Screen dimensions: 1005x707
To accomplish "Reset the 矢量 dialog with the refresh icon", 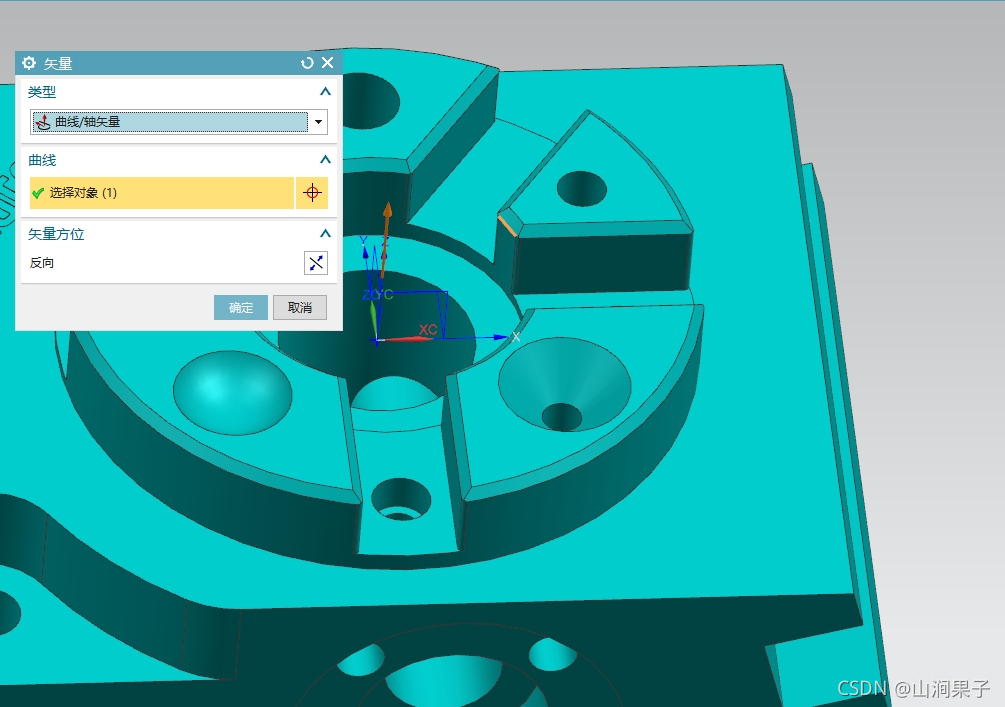I will (307, 63).
